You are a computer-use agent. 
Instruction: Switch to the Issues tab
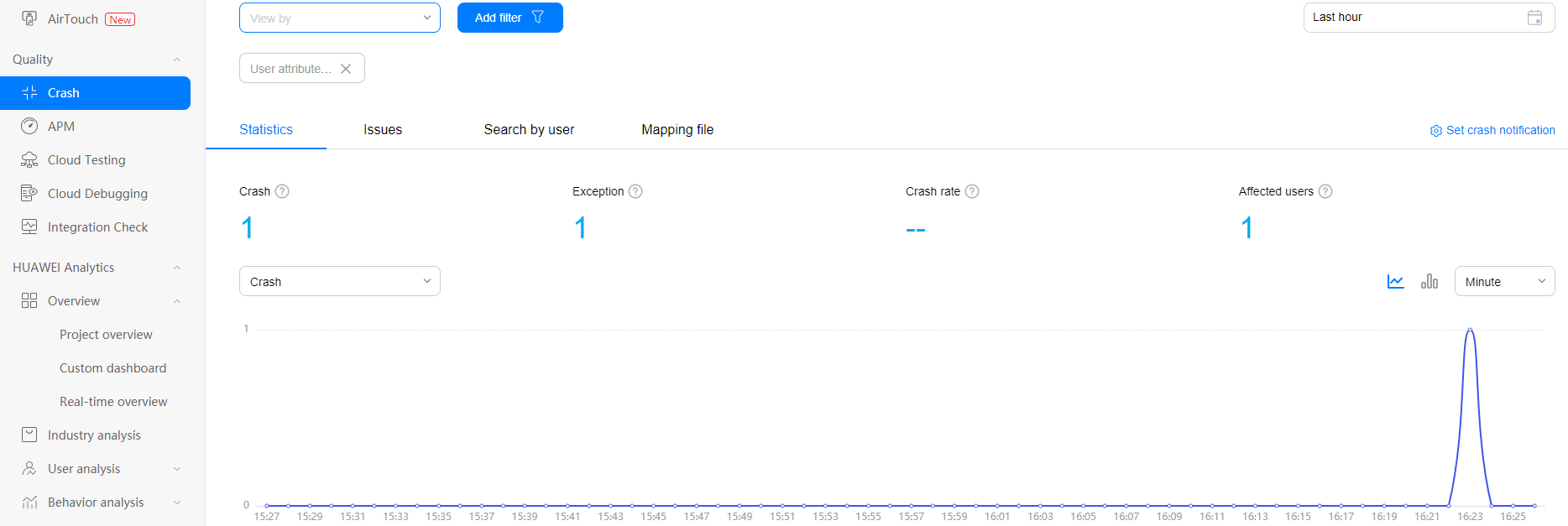tap(383, 130)
